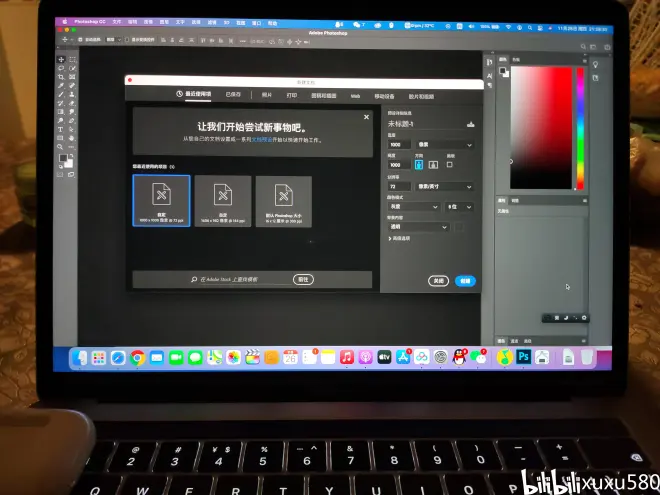The image size is (660, 495).
Task: Select portrait orientation button
Action: point(419,165)
